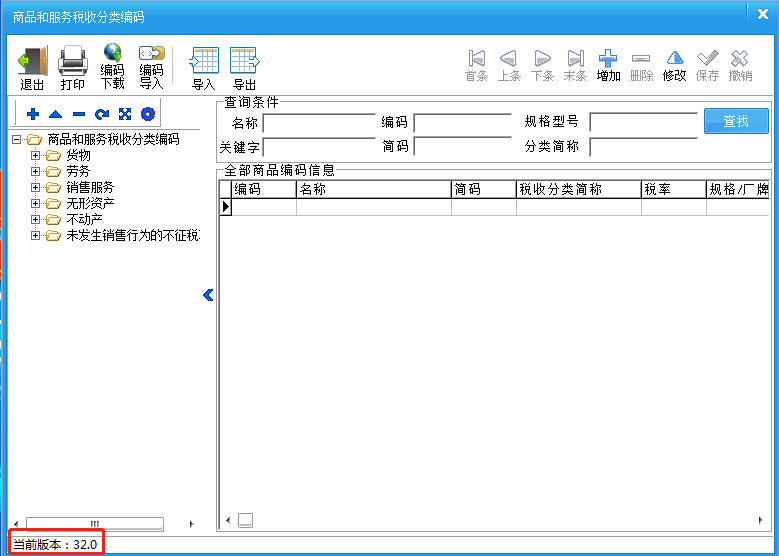Click the table horizontal scrollbar thumb

245,520
